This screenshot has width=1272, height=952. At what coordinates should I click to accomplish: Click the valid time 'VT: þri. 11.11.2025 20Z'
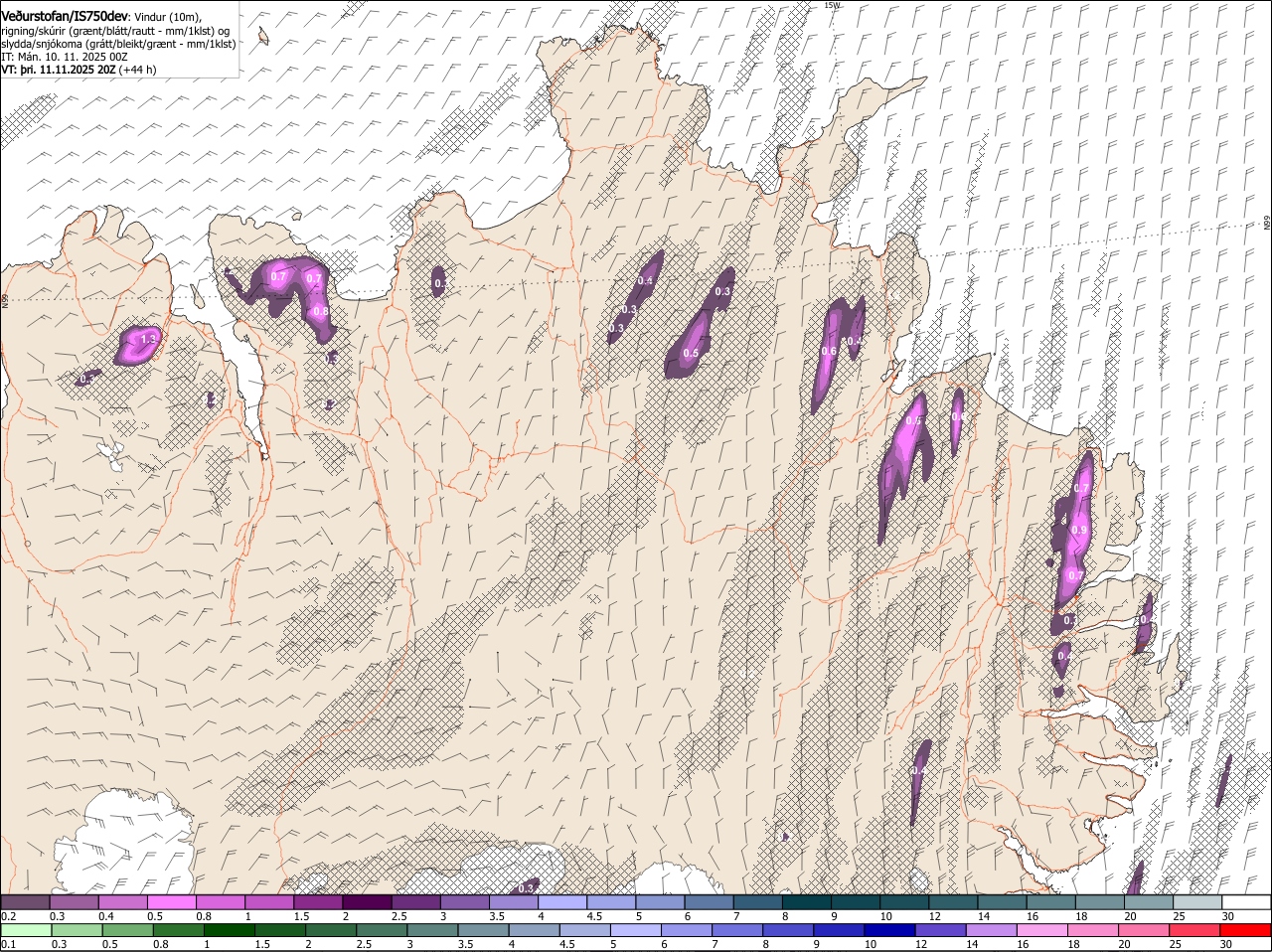click(x=59, y=70)
